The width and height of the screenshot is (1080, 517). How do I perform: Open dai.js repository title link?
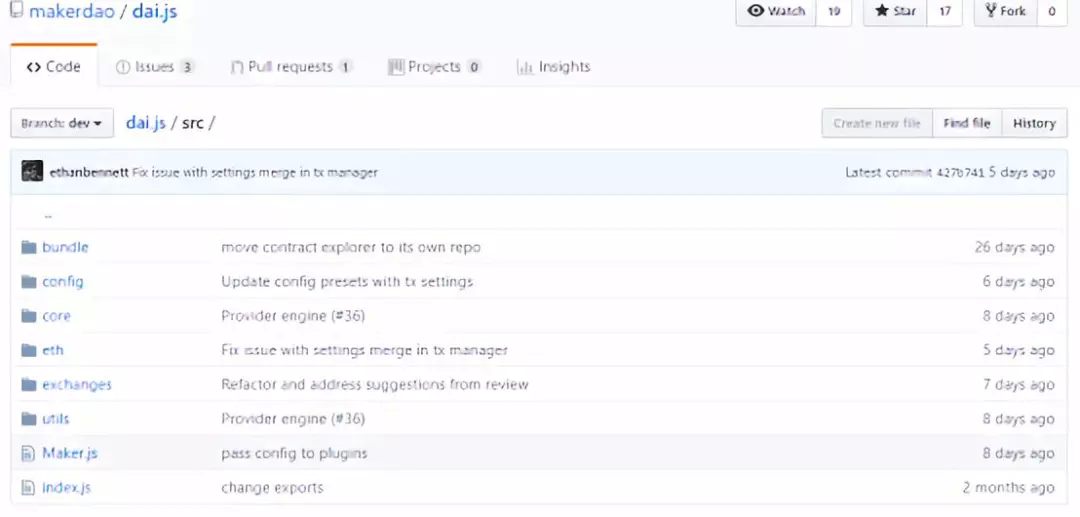click(x=155, y=11)
